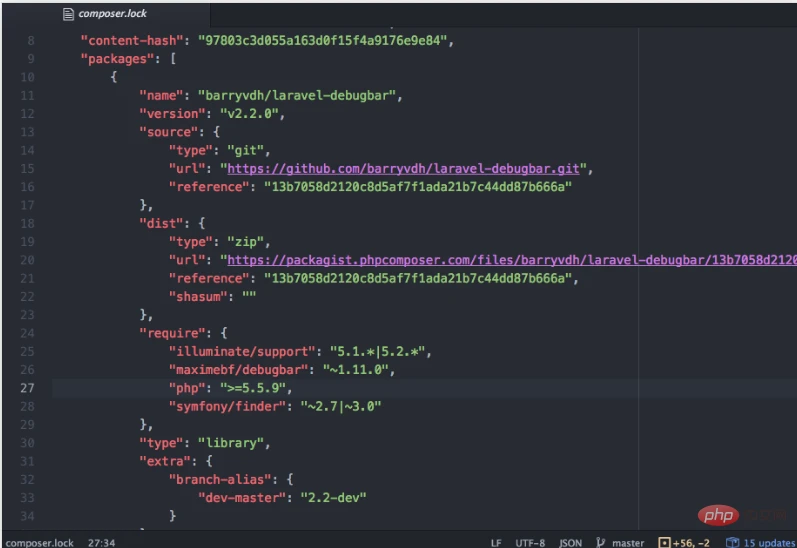The height and width of the screenshot is (548, 797).
Task: Open the JSON grammar selector
Action: click(x=570, y=542)
